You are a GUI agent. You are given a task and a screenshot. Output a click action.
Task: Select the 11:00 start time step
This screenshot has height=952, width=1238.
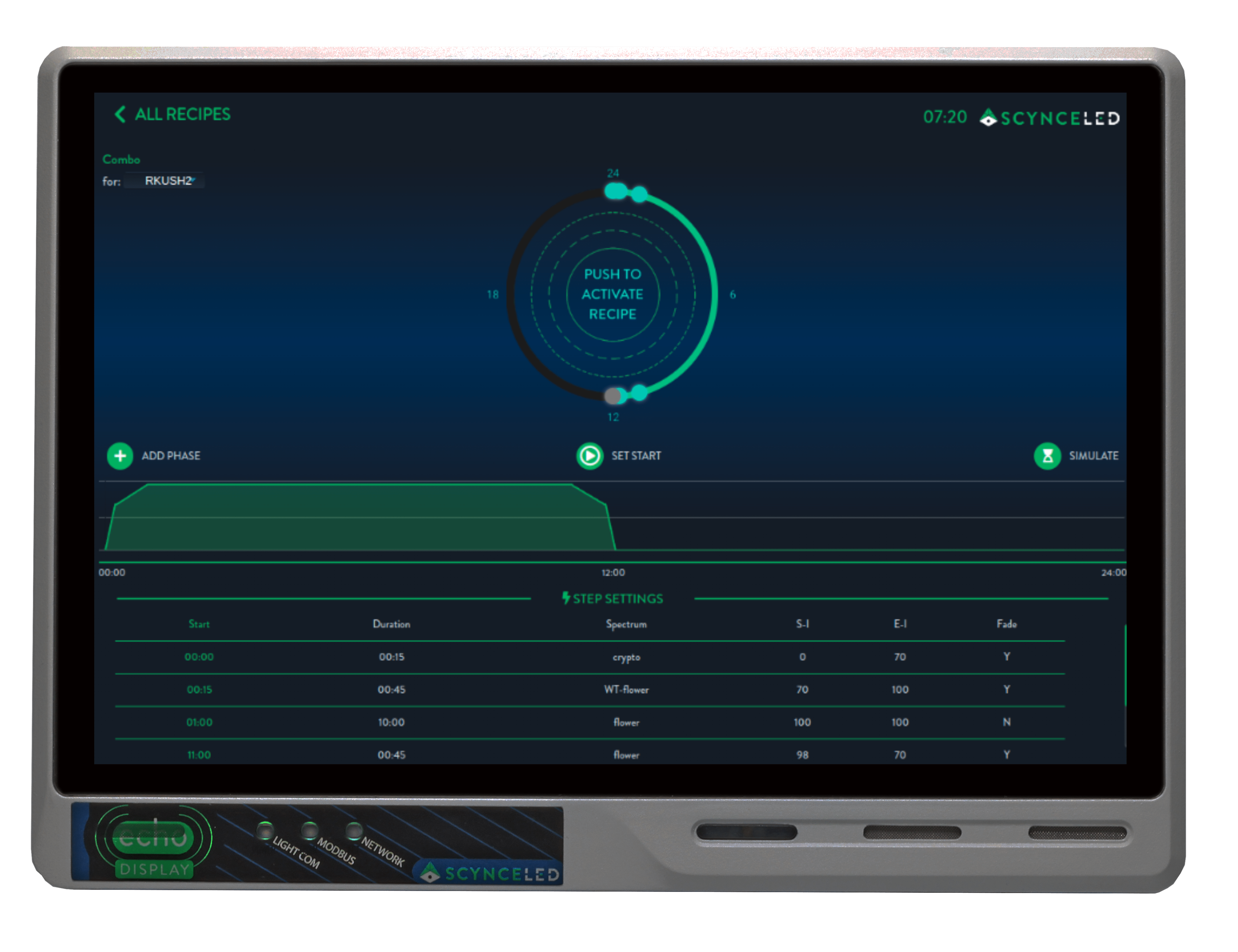199,755
